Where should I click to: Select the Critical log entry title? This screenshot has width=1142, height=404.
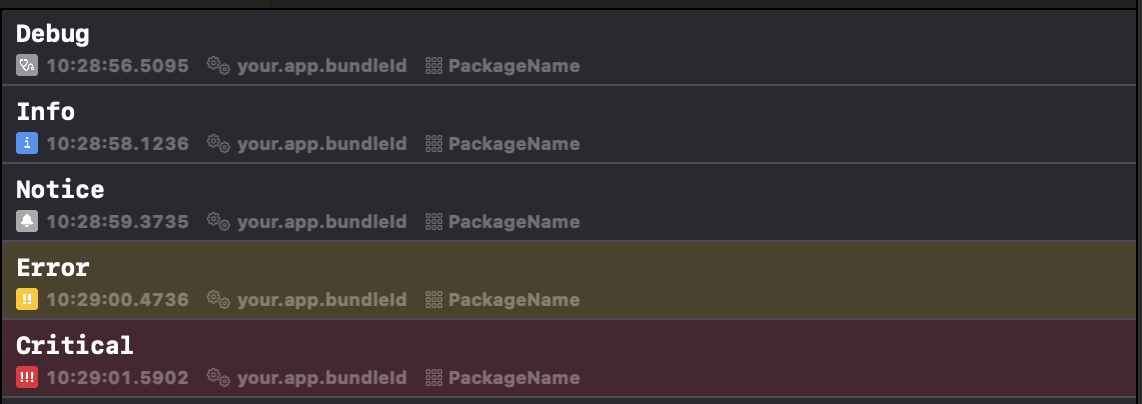75,345
